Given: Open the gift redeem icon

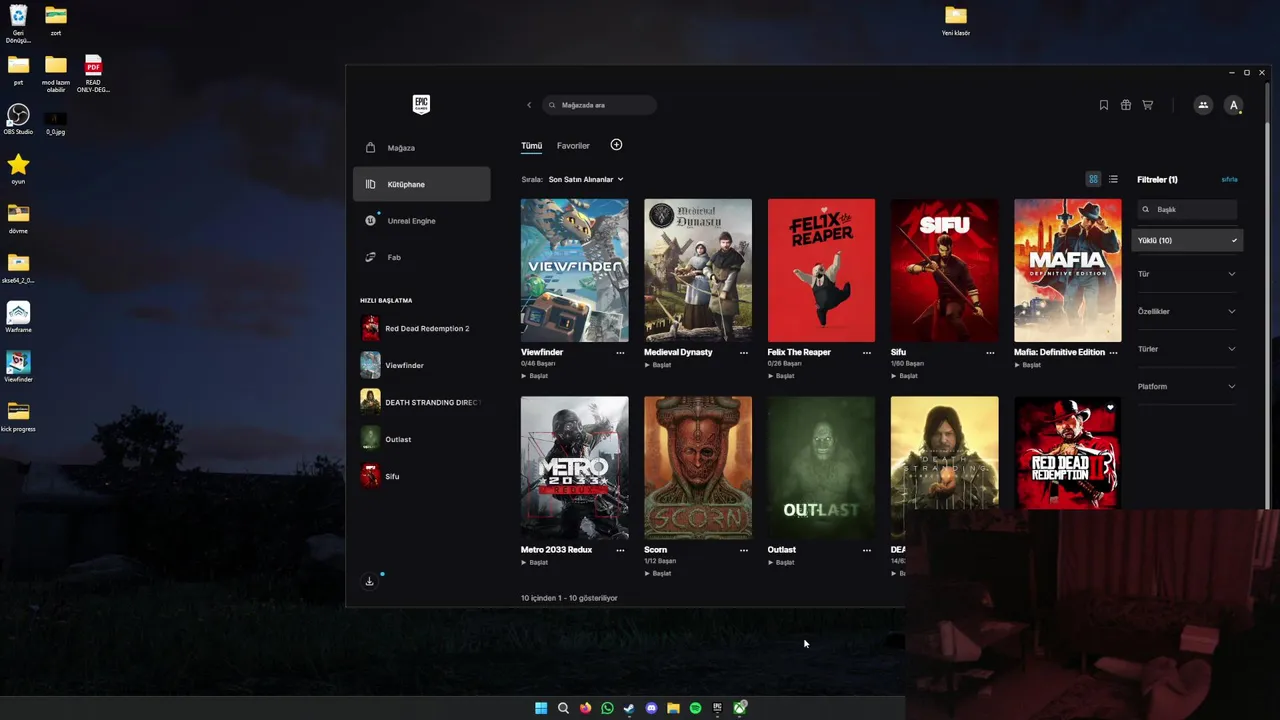Looking at the screenshot, I should [x=1126, y=105].
